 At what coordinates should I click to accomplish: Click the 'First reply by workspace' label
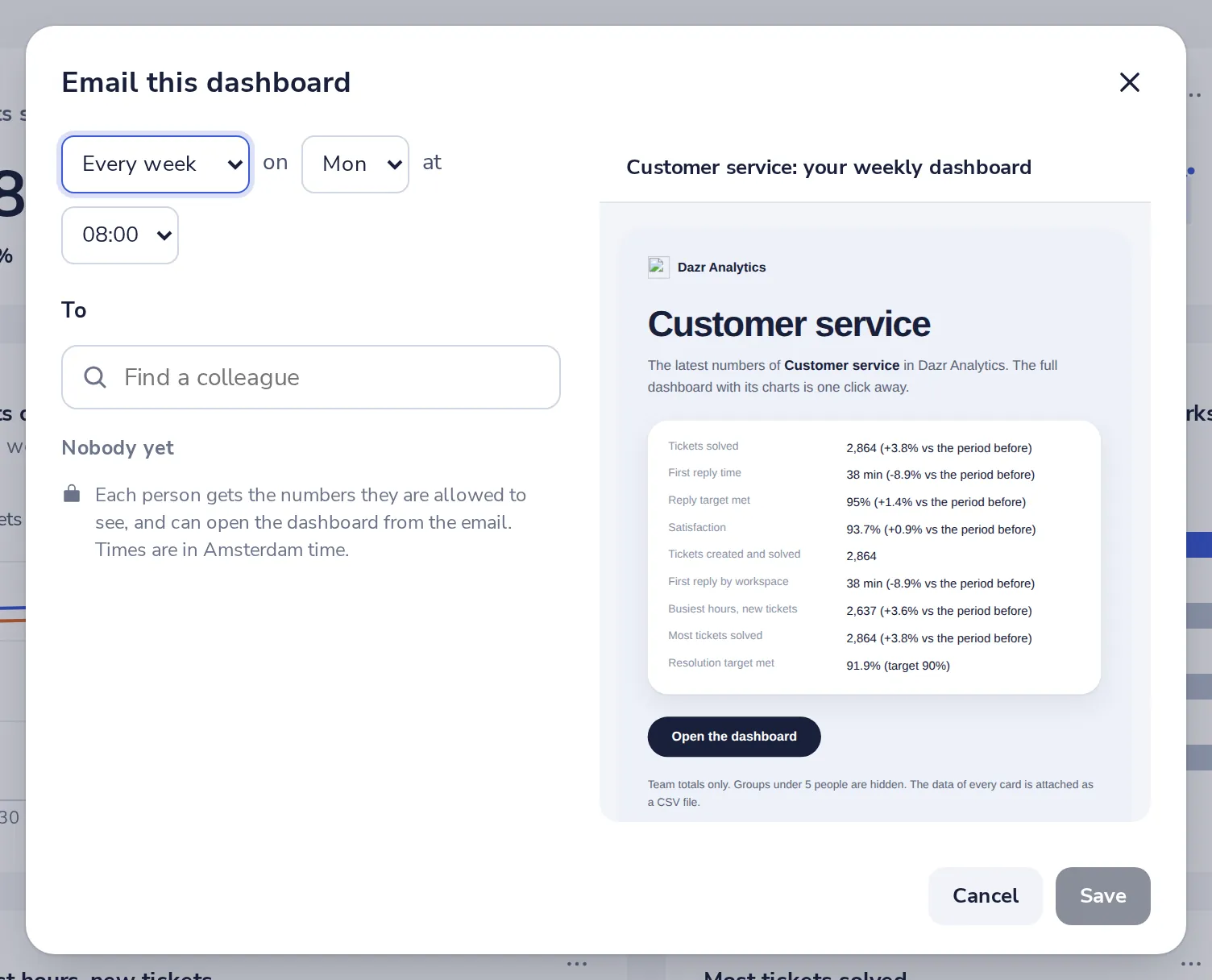[x=728, y=581]
